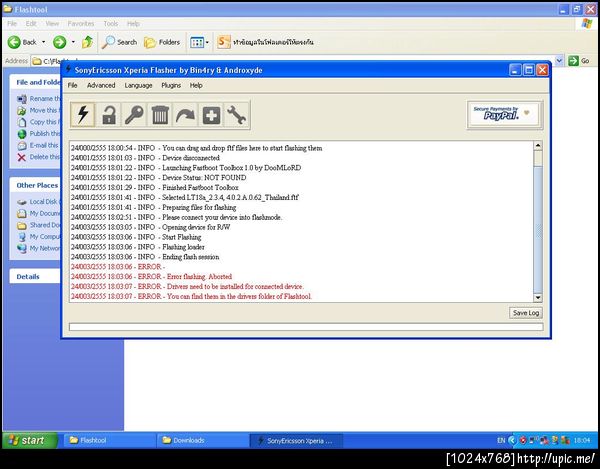Click the log scrollbar up arrow
This screenshot has height=469, width=600.
click(538, 146)
